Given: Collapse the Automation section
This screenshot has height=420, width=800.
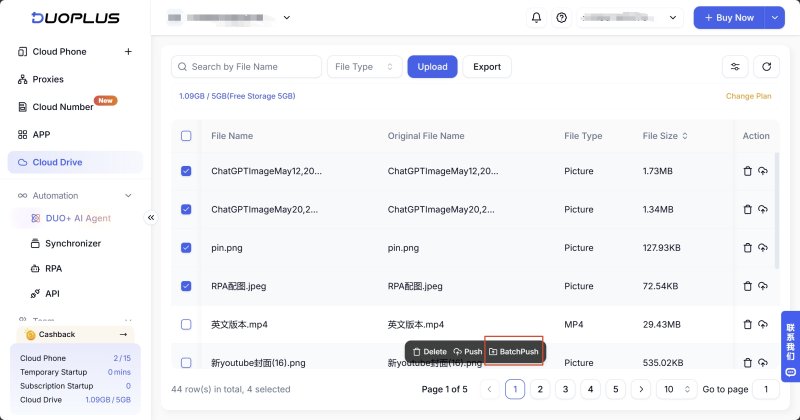Looking at the screenshot, I should coord(128,195).
